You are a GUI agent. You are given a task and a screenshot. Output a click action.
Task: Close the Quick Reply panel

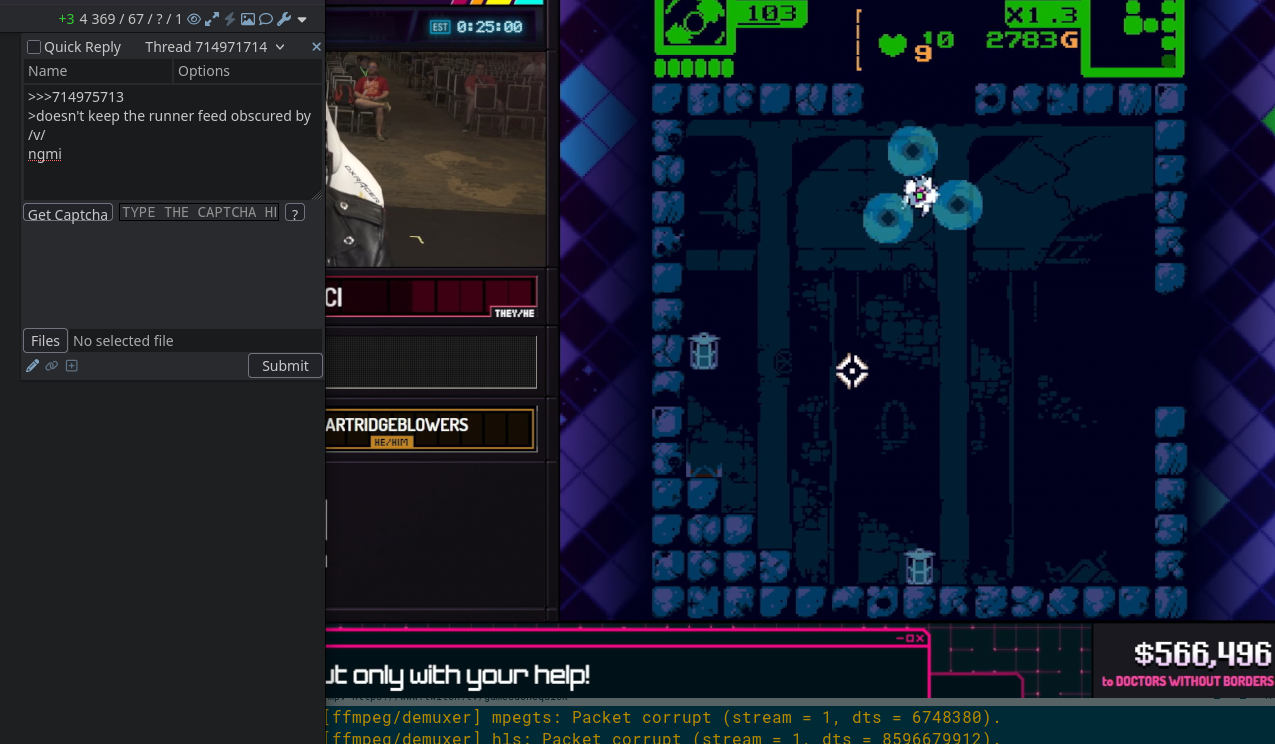(x=316, y=47)
